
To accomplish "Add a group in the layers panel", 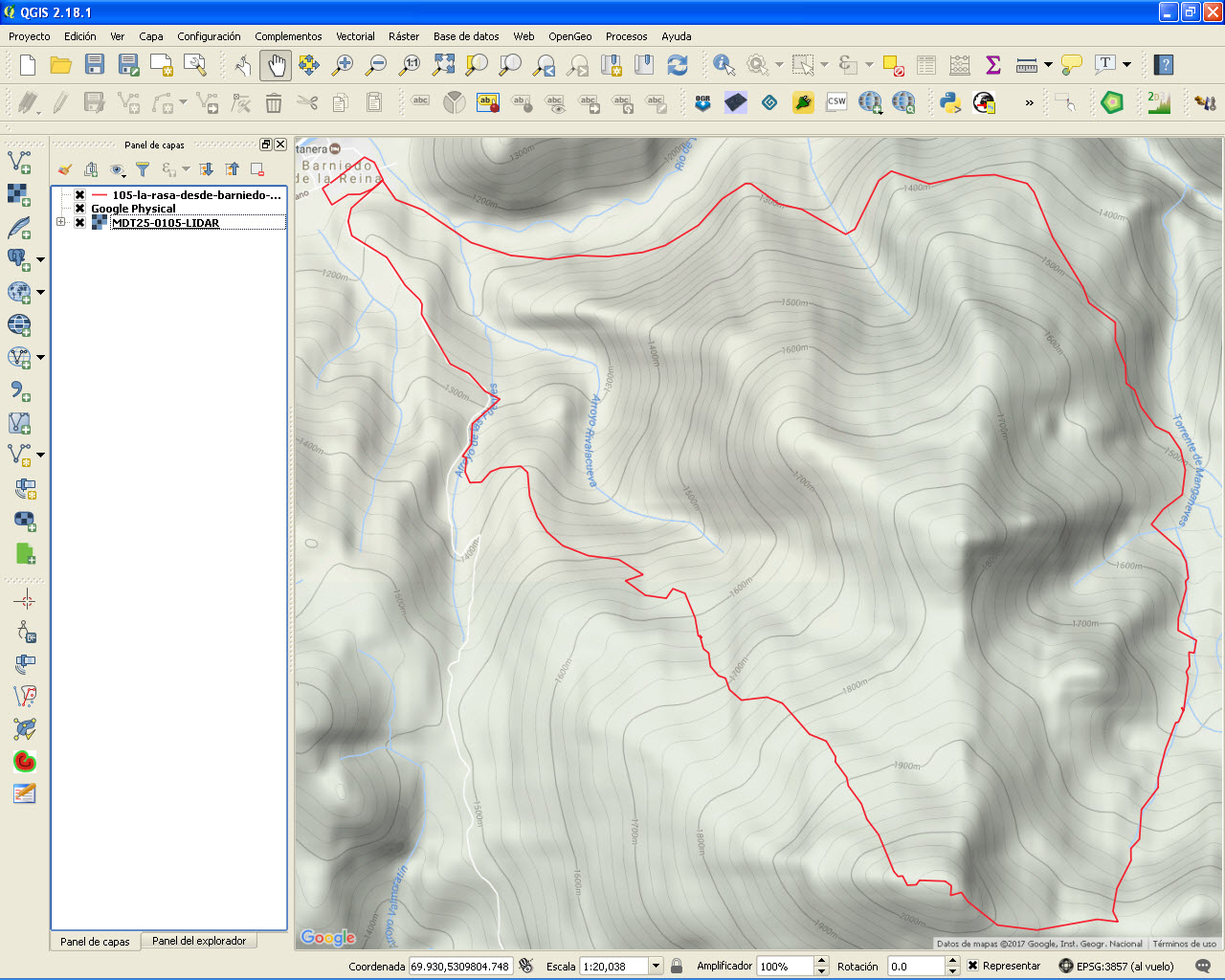I will 91,169.
